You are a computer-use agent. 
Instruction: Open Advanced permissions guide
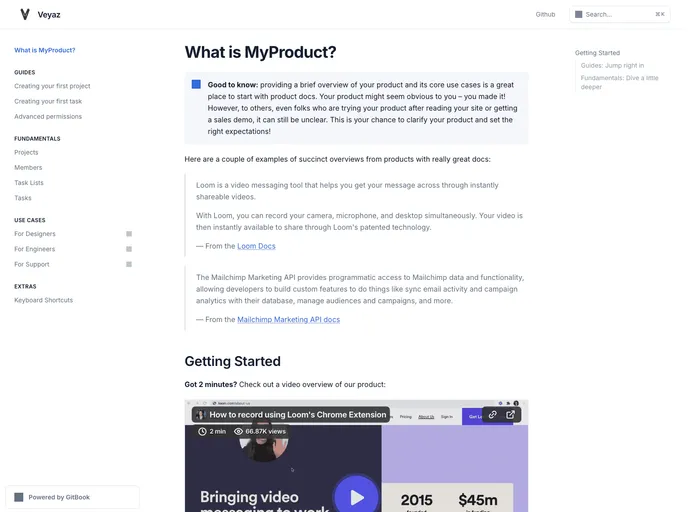click(48, 116)
